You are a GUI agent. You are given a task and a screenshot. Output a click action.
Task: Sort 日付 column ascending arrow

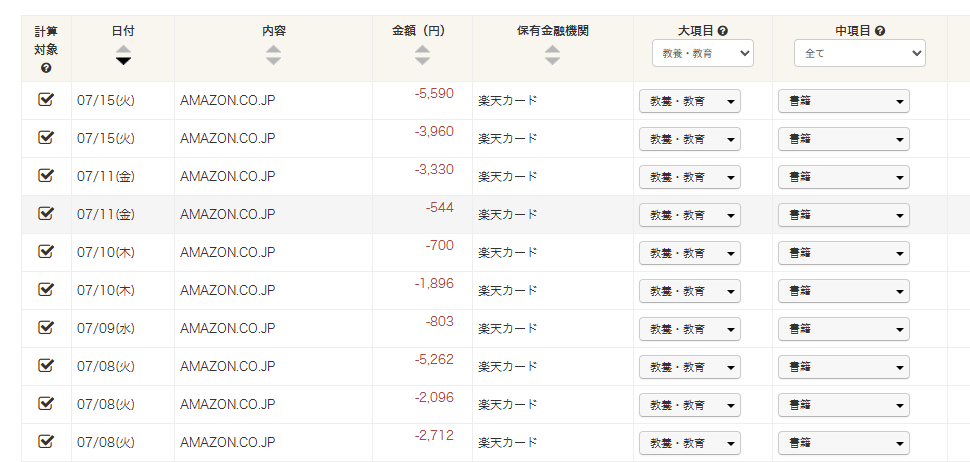[x=123, y=48]
